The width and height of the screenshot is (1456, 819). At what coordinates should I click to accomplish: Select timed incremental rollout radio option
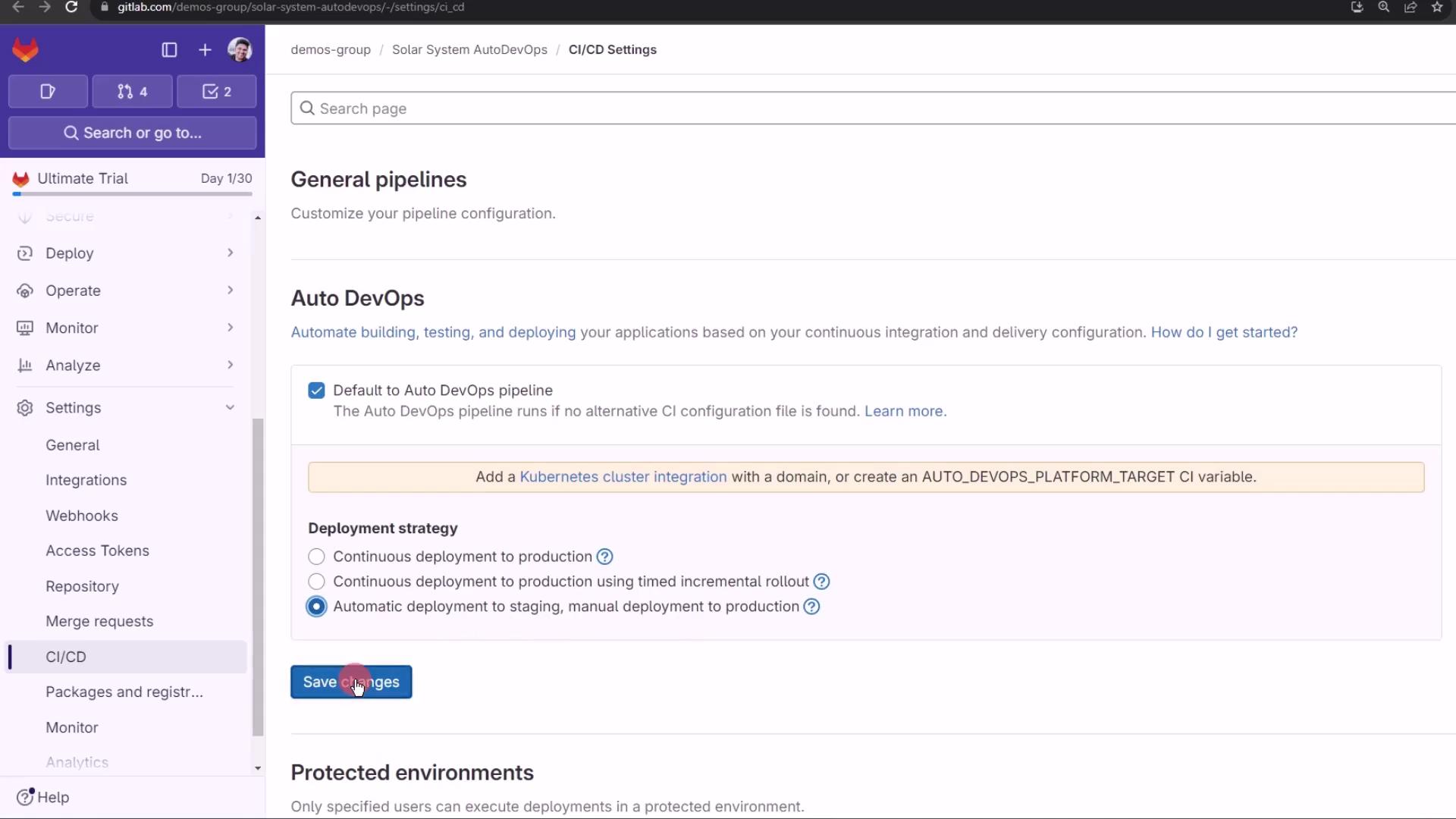pyautogui.click(x=316, y=582)
